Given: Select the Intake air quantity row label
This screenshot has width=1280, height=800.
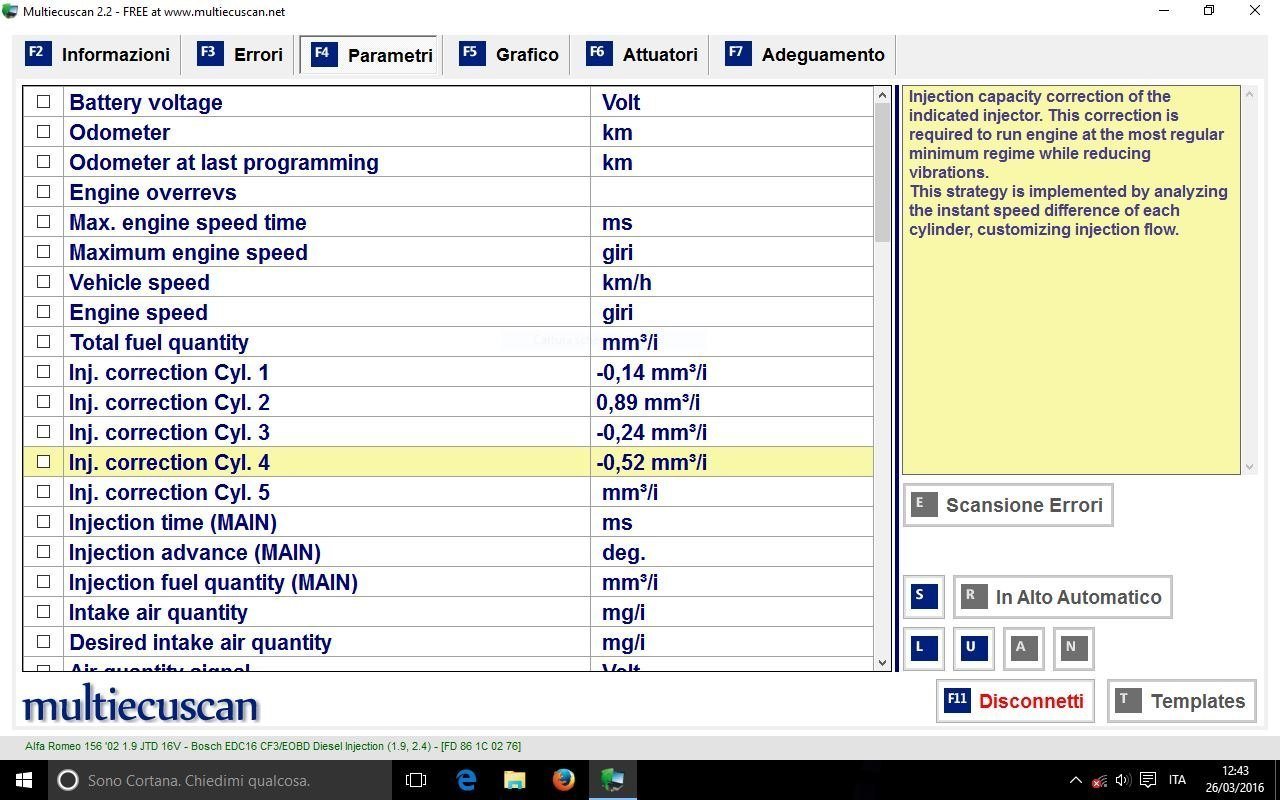Looking at the screenshot, I should (158, 612).
